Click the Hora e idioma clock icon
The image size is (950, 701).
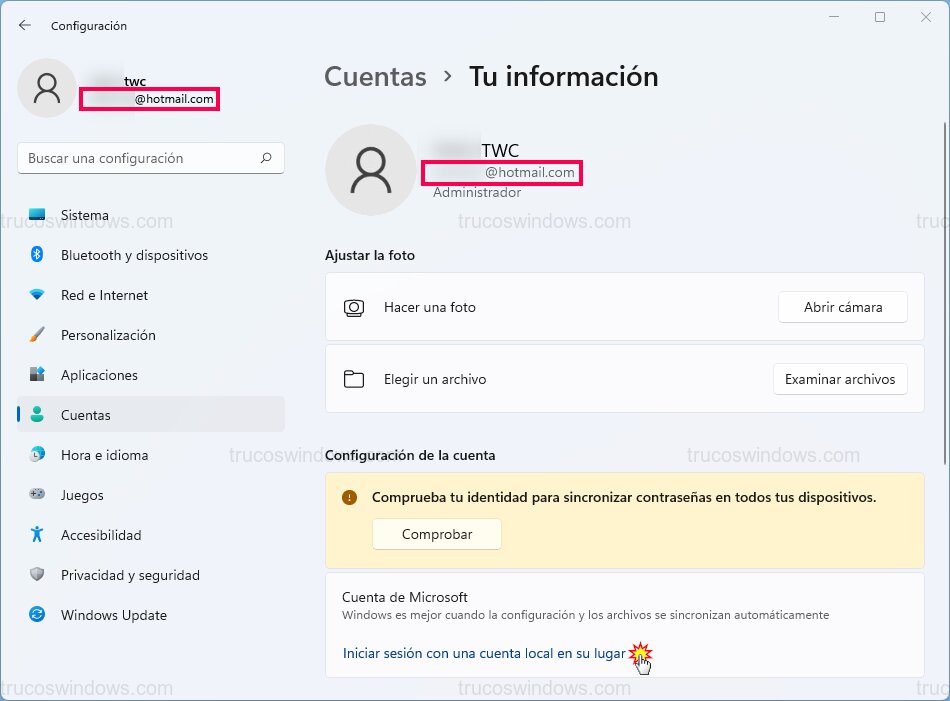[37, 455]
